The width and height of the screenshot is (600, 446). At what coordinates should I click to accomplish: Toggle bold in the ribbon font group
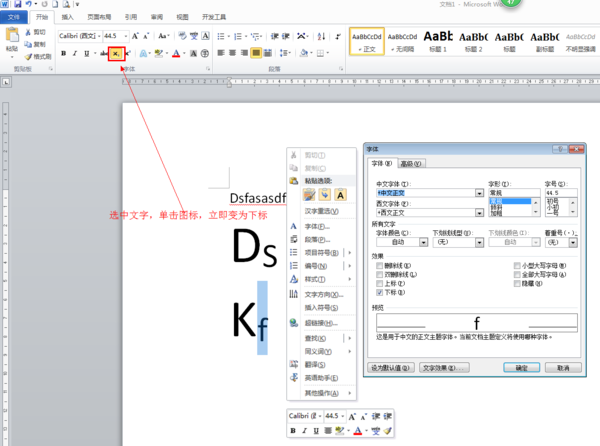(x=63, y=53)
